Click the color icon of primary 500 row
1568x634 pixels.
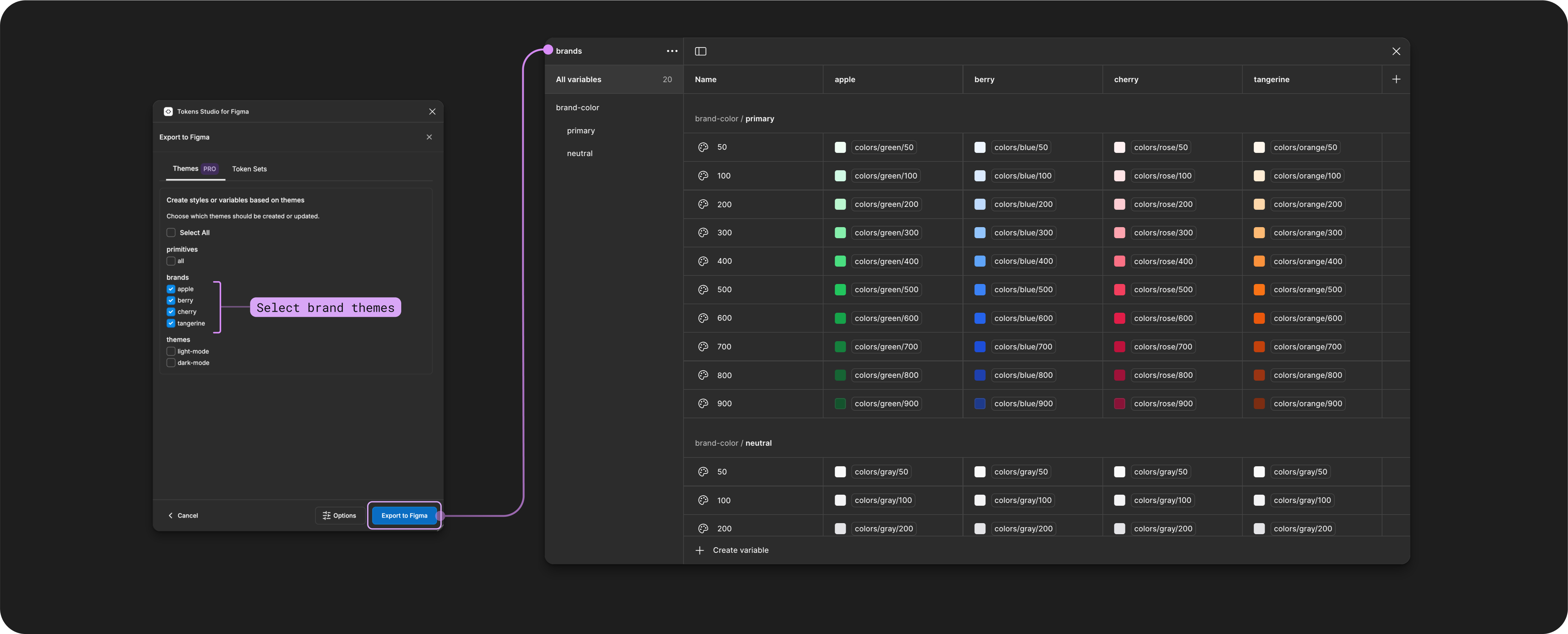703,290
